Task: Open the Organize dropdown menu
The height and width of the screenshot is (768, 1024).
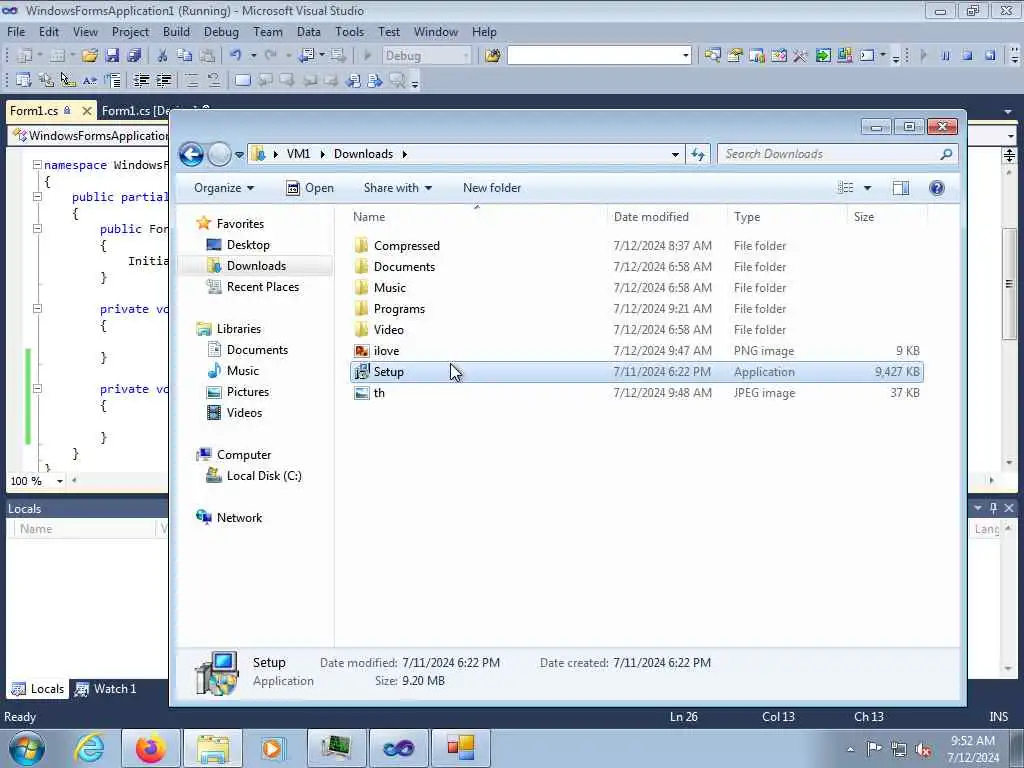Action: (223, 188)
